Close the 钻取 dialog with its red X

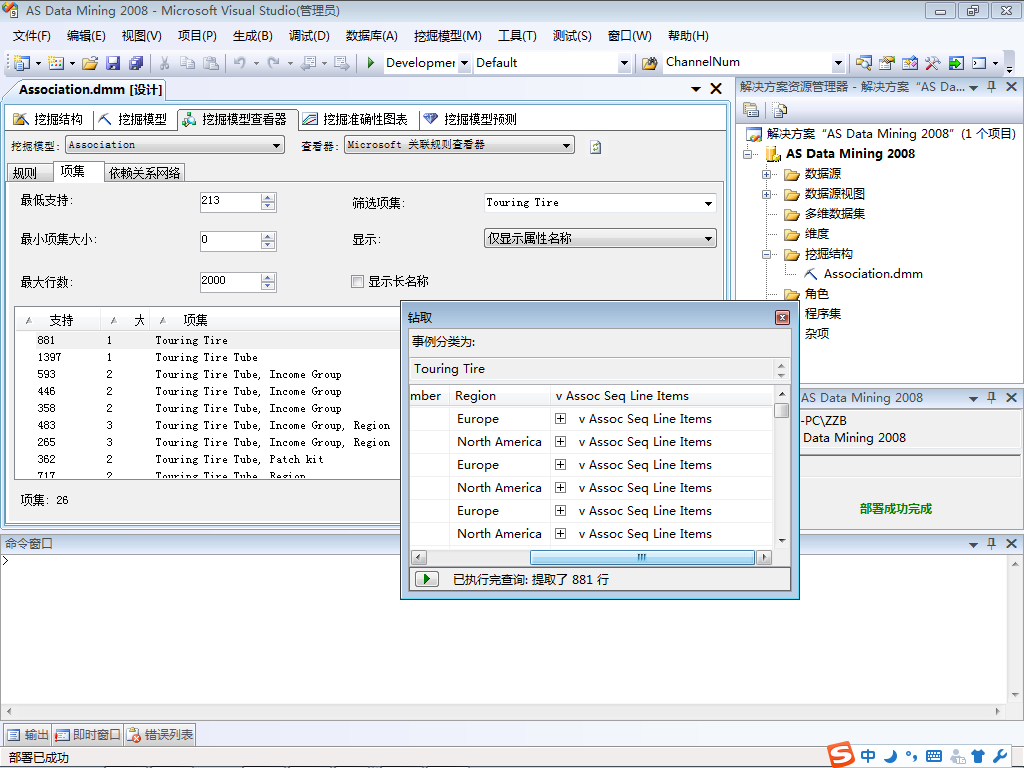click(782, 317)
